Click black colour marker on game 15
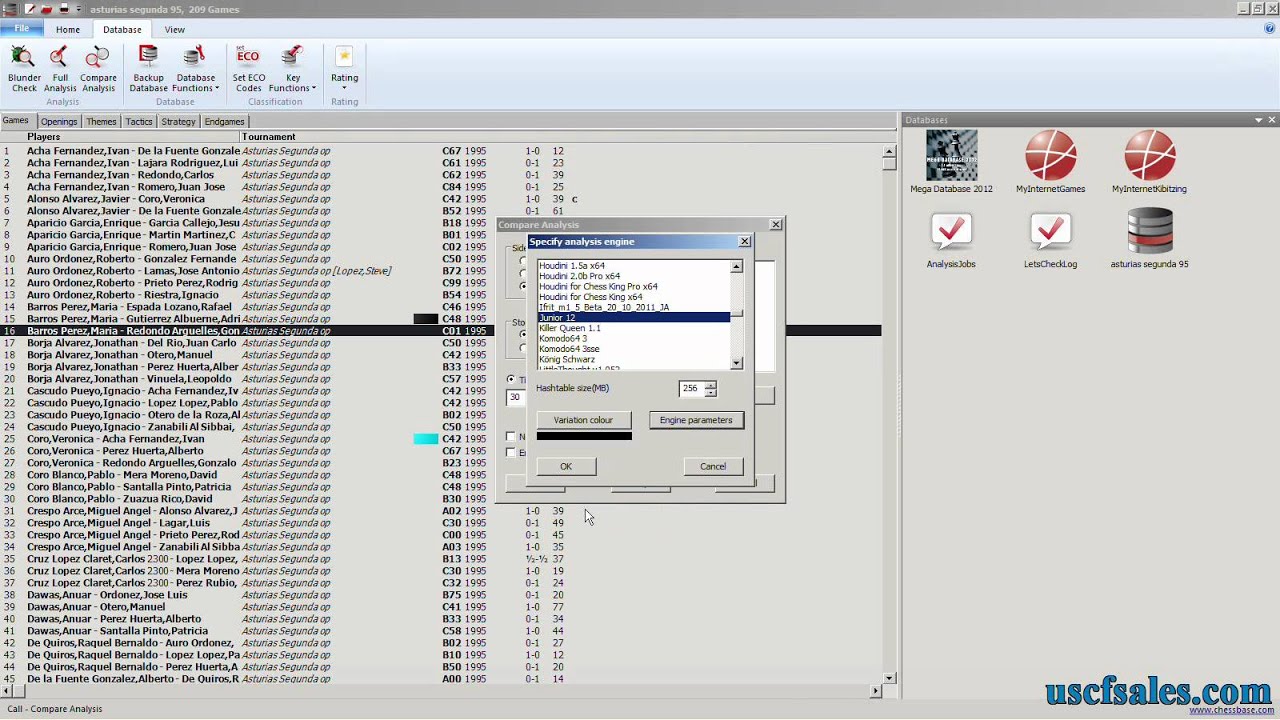This screenshot has width=1280, height=720. pos(426,319)
